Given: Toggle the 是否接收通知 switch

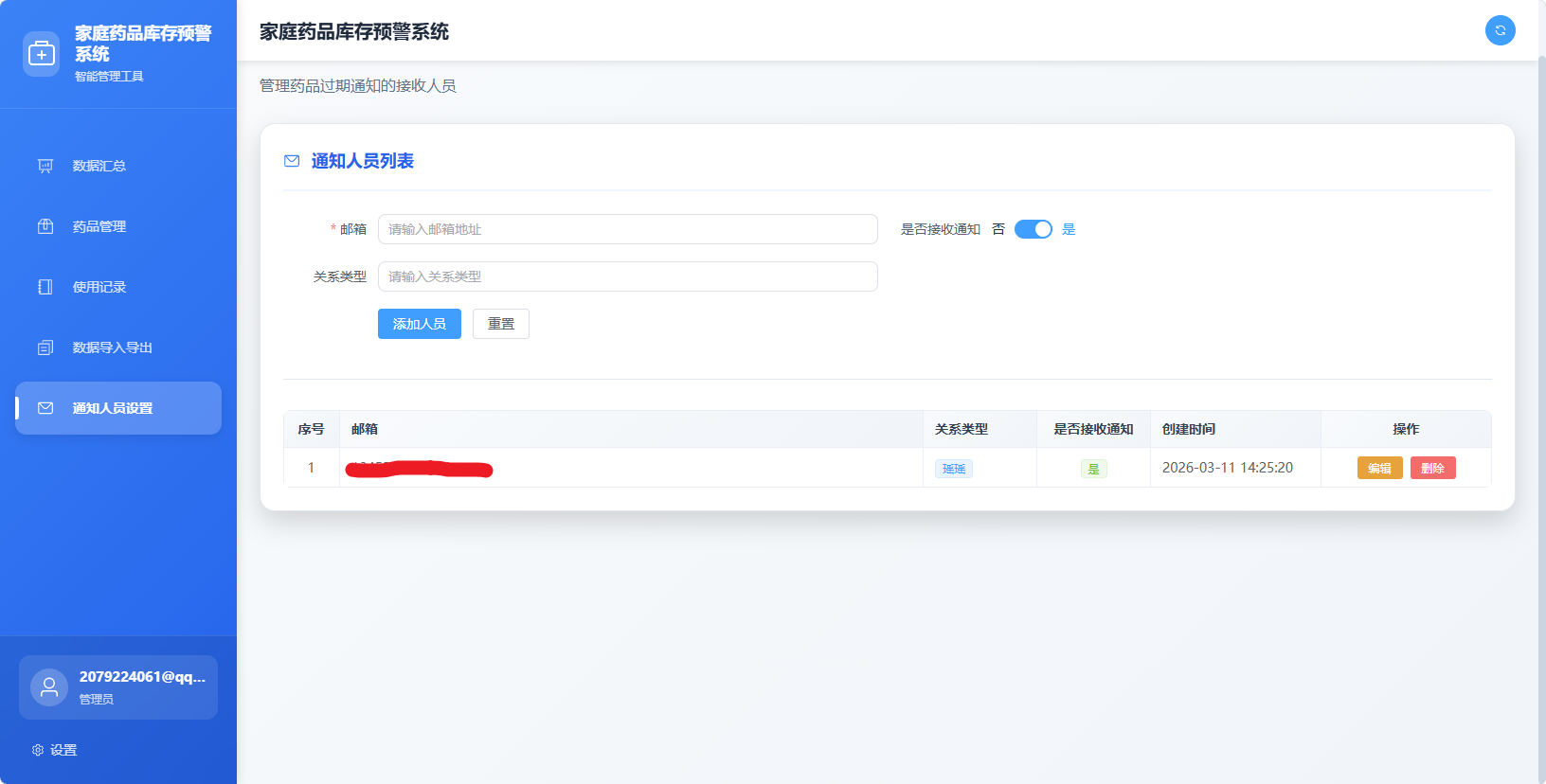Looking at the screenshot, I should [x=1033, y=229].
